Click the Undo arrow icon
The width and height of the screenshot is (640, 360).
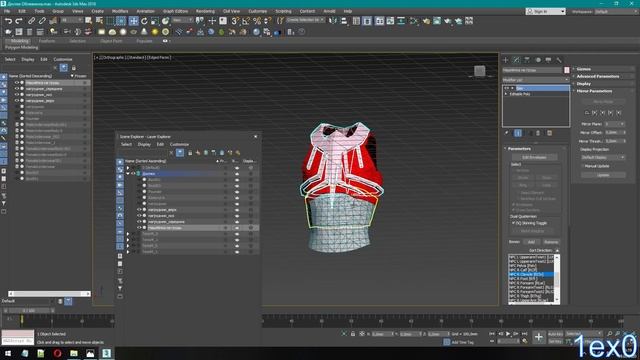(x=8, y=21)
